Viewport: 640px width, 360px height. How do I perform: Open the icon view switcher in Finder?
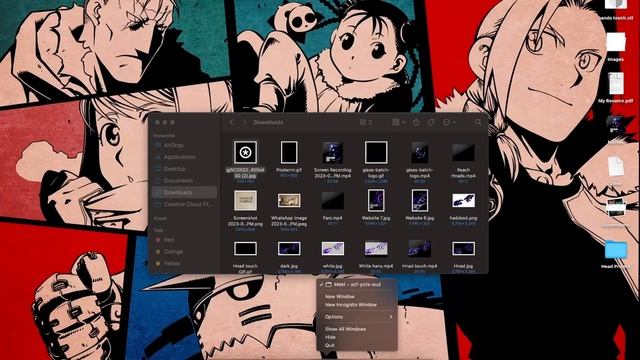point(365,122)
